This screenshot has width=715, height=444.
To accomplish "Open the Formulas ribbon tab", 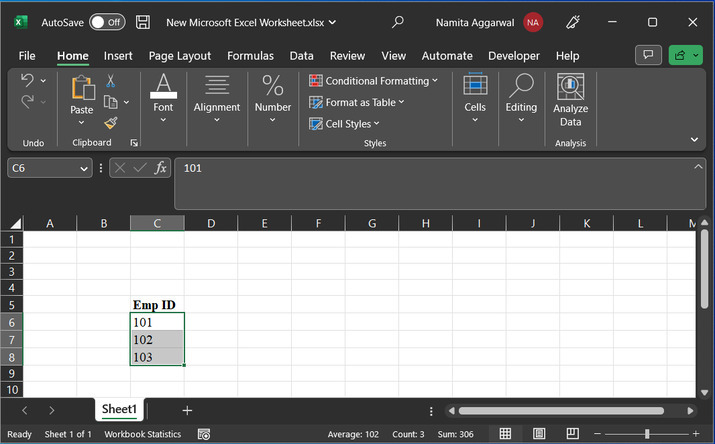I will [x=250, y=56].
